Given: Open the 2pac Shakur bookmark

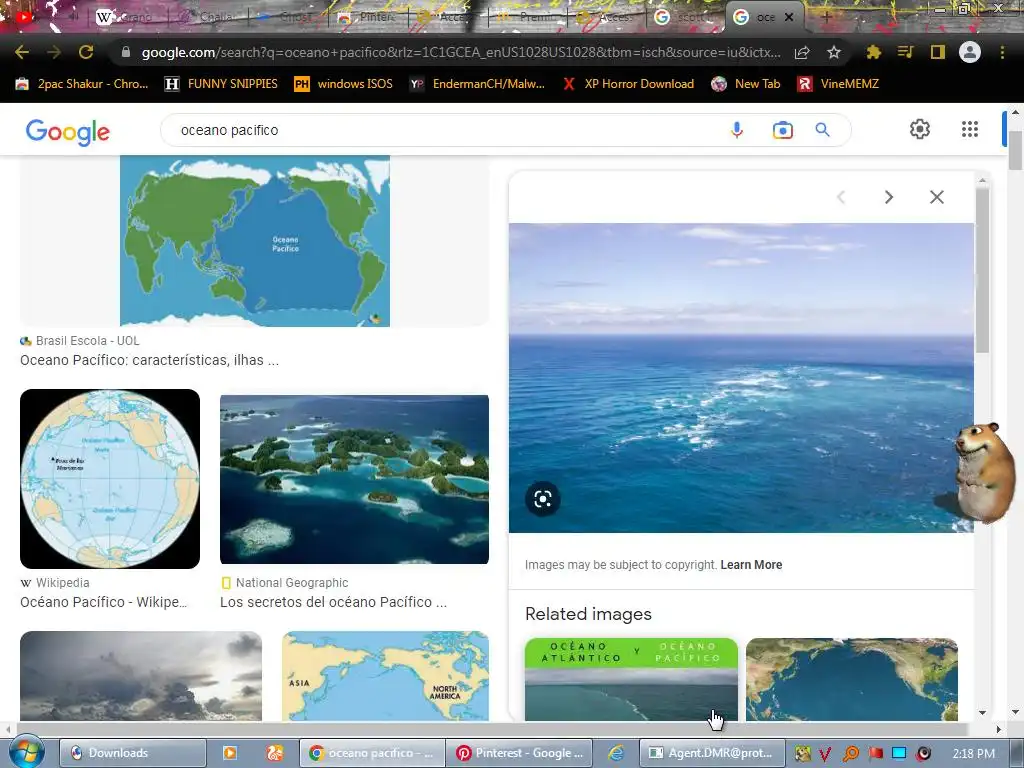Looking at the screenshot, I should [x=82, y=84].
